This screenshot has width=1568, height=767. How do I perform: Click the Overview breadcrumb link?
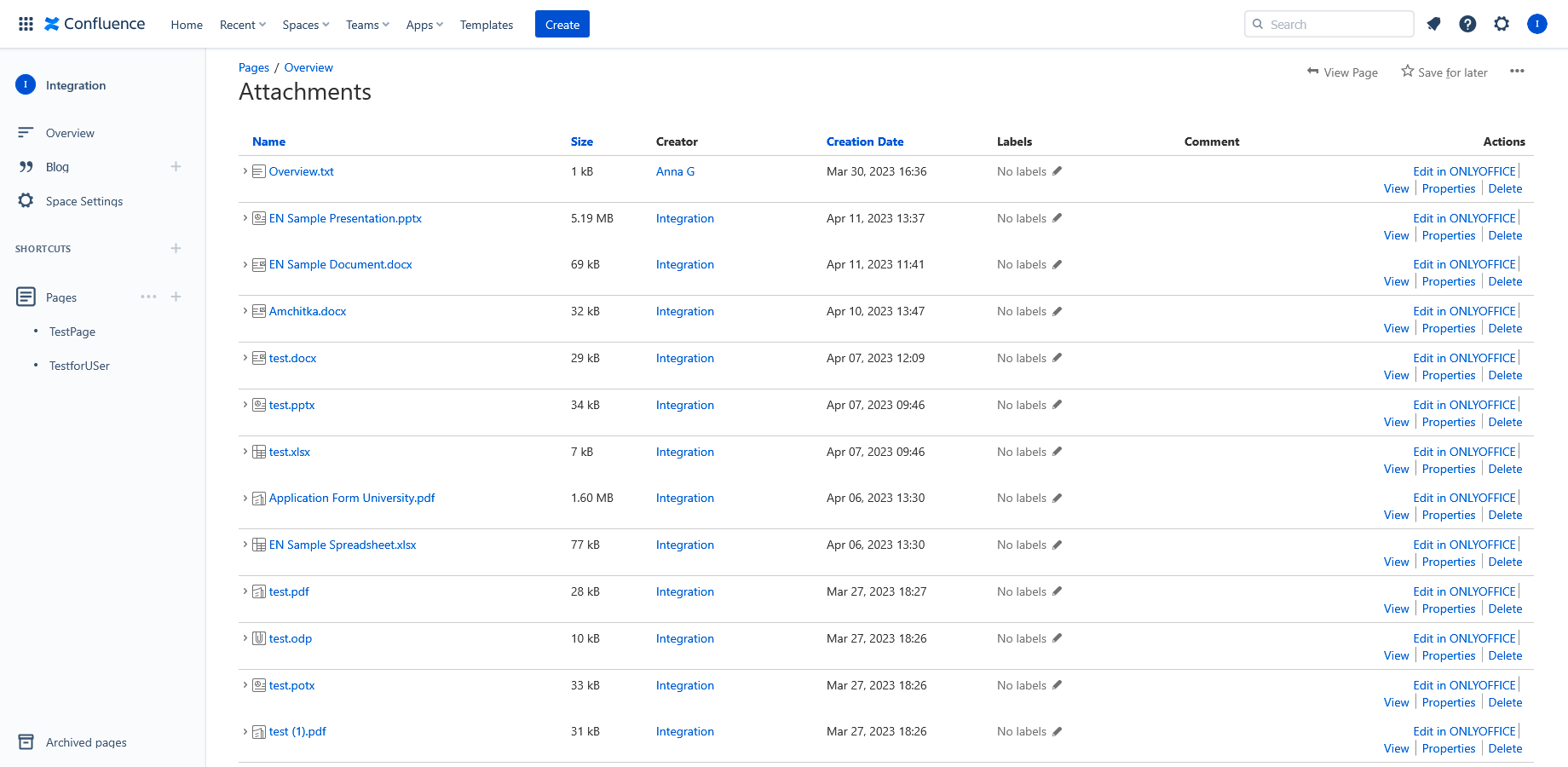308,67
